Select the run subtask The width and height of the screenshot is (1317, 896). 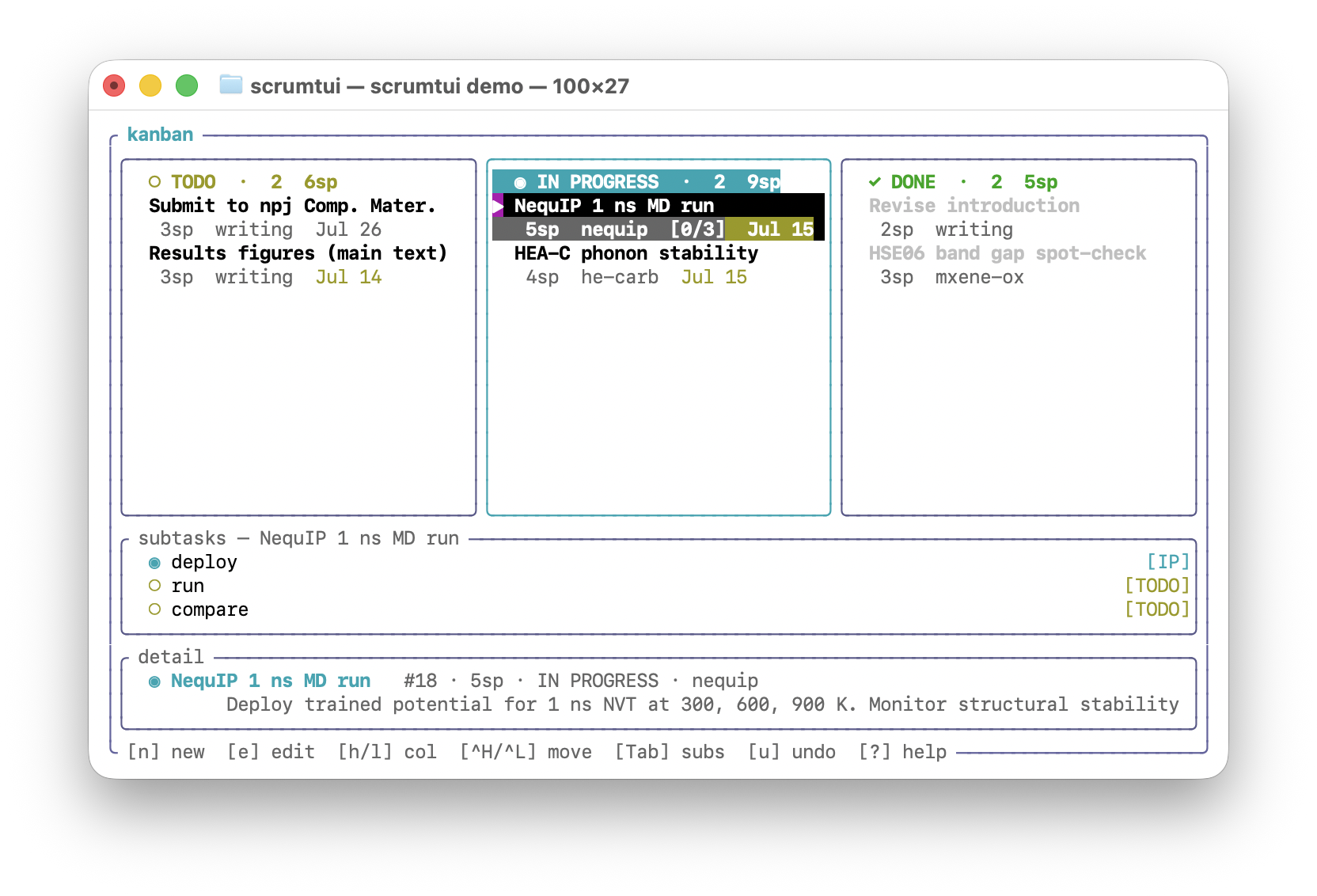[x=188, y=586]
